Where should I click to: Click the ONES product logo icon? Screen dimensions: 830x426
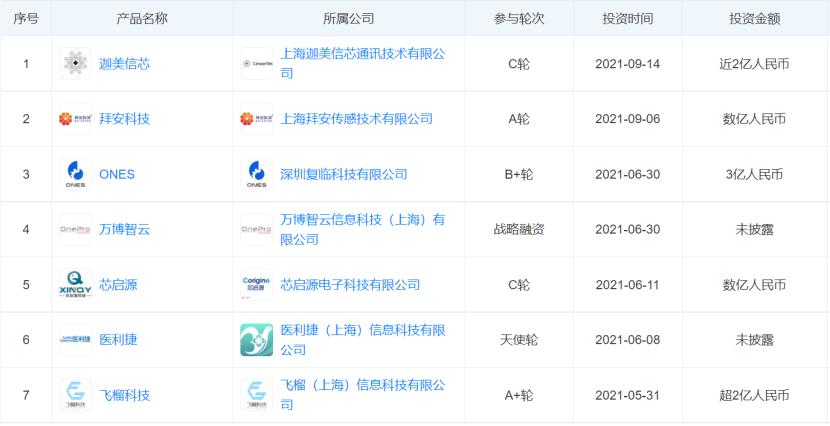[75, 174]
